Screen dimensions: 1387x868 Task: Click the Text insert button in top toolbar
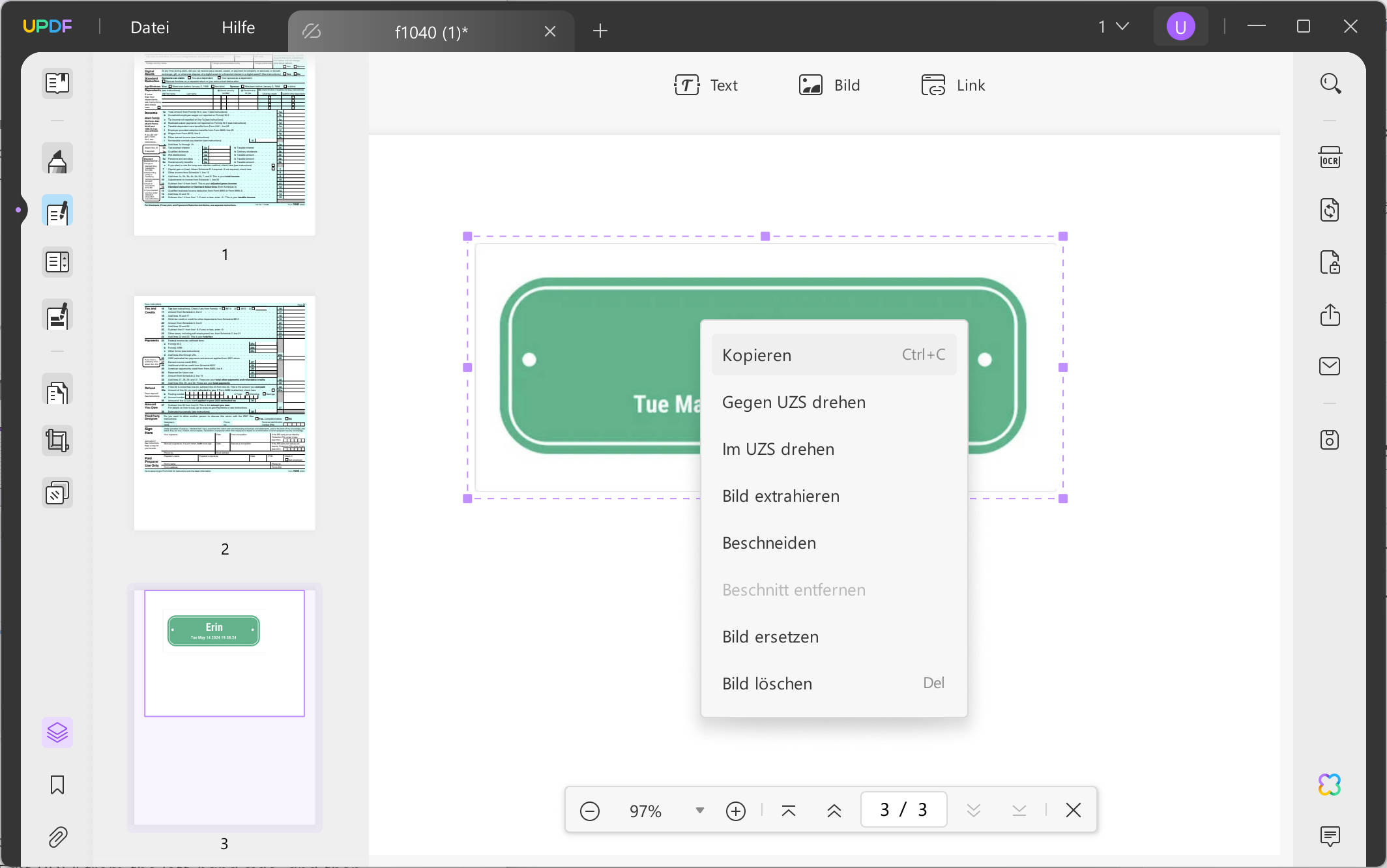tap(706, 85)
